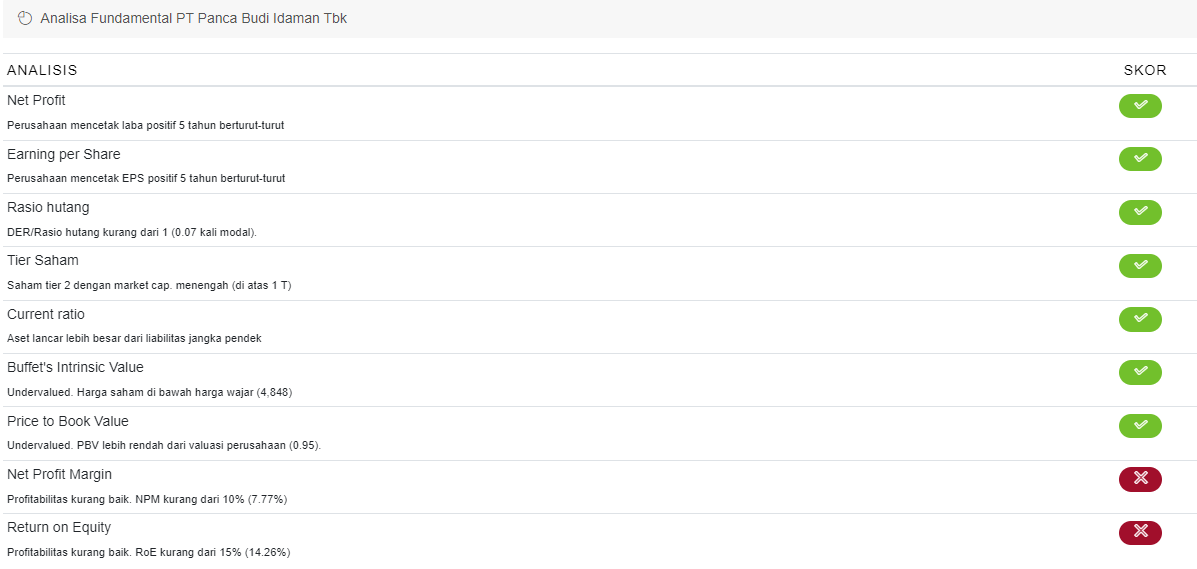Image resolution: width=1197 pixels, height=569 pixels.
Task: Click Price to Book Value green check badge
Action: (1140, 426)
